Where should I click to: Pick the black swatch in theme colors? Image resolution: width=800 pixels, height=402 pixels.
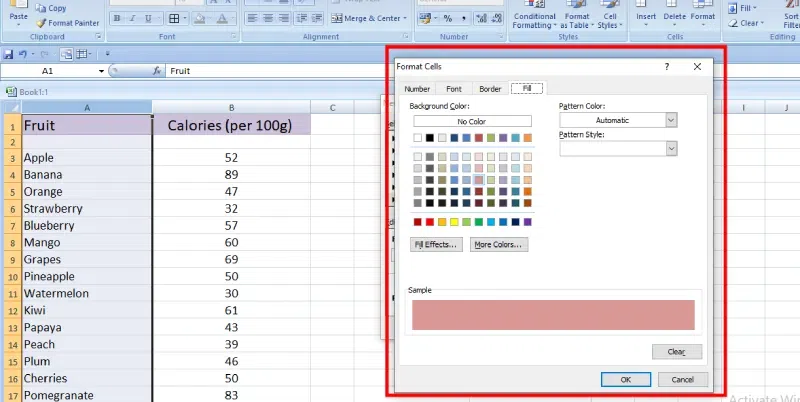point(430,138)
